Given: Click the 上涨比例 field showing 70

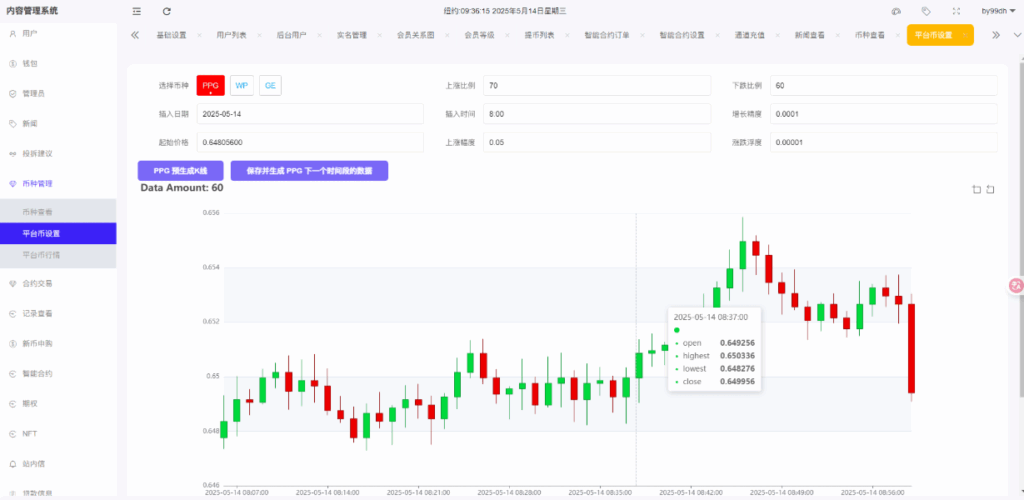Looking at the screenshot, I should 597,86.
